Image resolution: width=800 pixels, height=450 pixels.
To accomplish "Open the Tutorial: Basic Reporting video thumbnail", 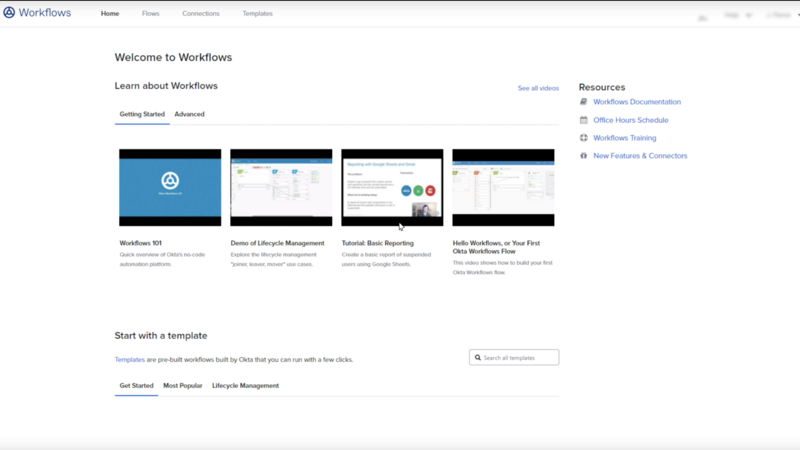I will tap(392, 187).
